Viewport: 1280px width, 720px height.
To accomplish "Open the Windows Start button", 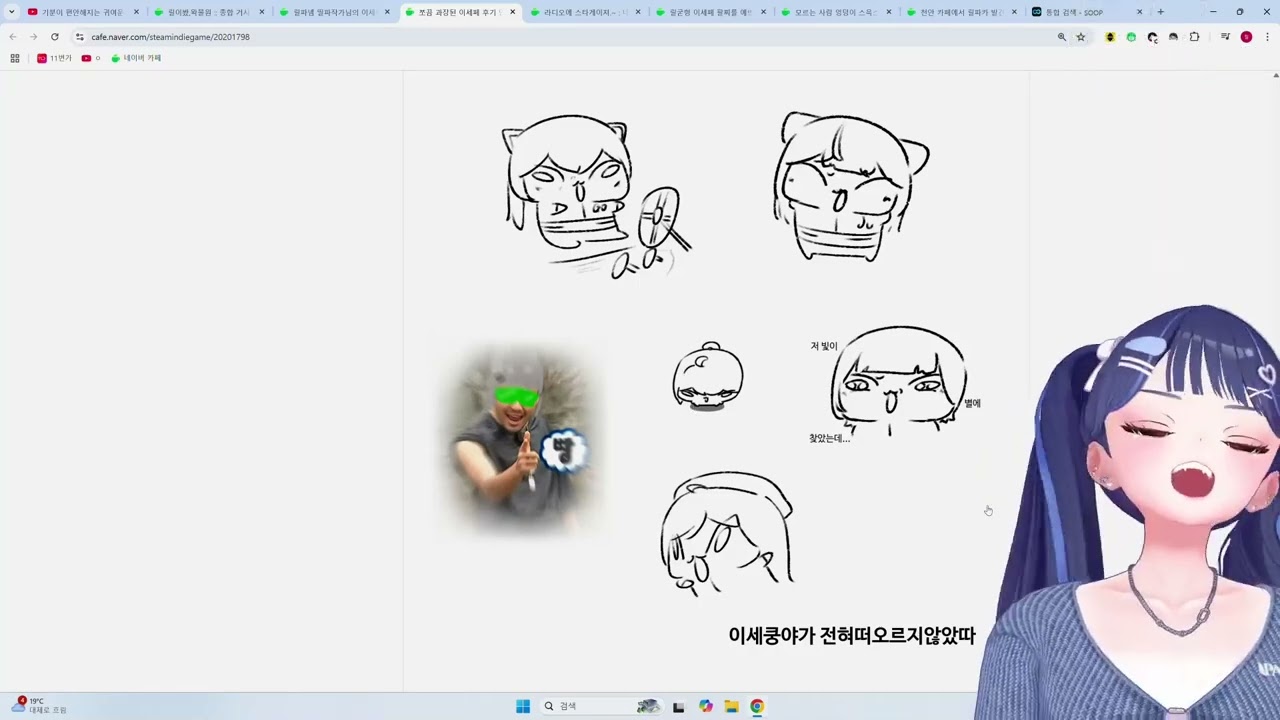I will (x=523, y=706).
